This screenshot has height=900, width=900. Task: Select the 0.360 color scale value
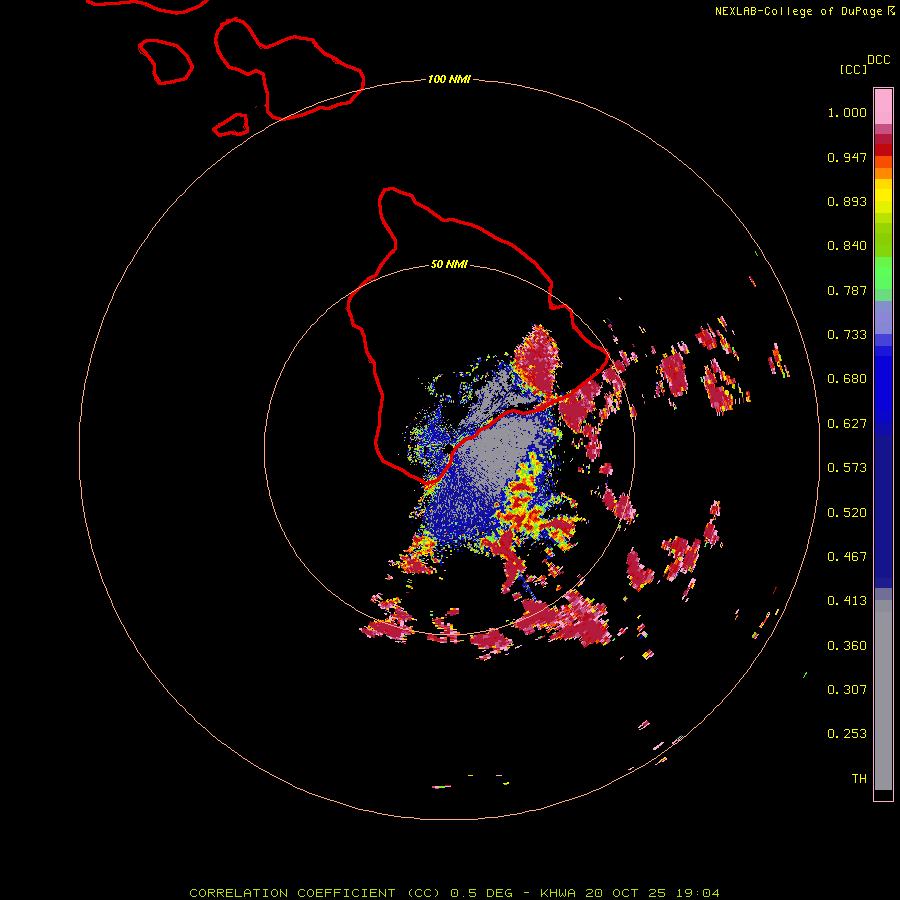(x=847, y=646)
